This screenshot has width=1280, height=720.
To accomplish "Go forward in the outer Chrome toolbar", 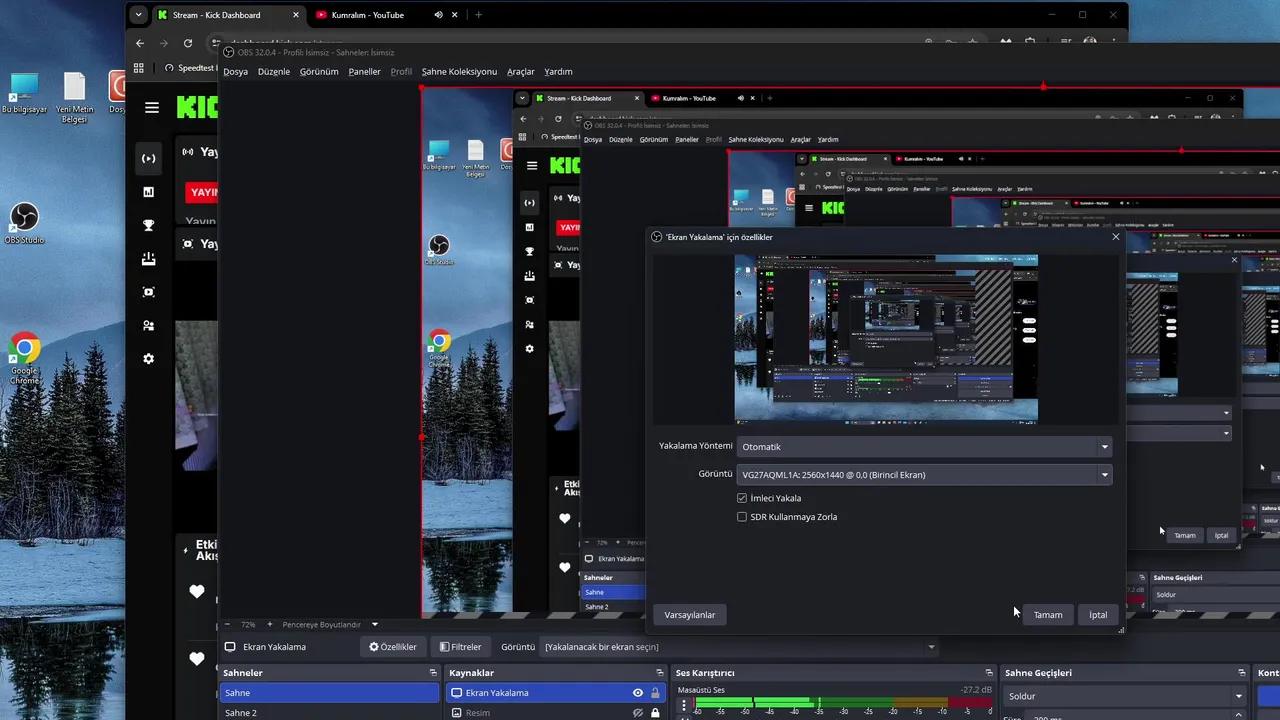I will click(x=164, y=43).
